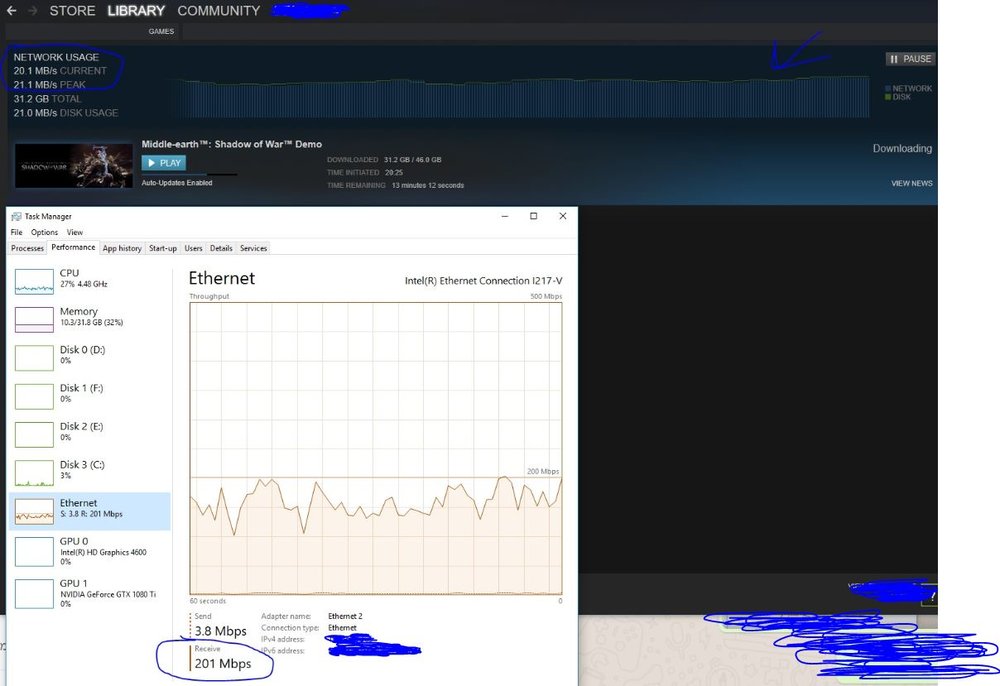Open the LIBRARY section in Steam
The image size is (1000, 686).
click(x=136, y=11)
